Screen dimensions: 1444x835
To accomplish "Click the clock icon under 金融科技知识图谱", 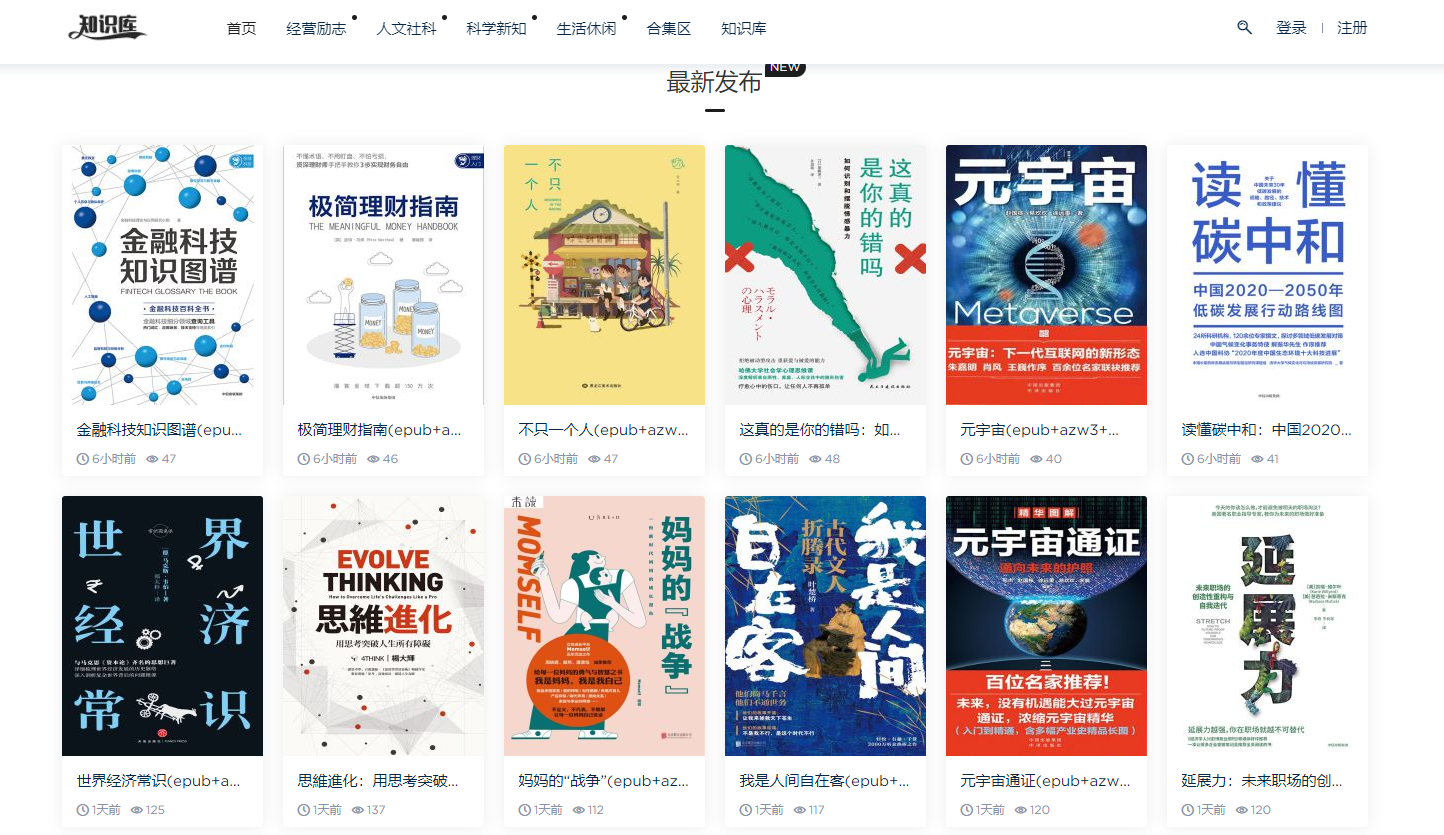I will coord(83,459).
